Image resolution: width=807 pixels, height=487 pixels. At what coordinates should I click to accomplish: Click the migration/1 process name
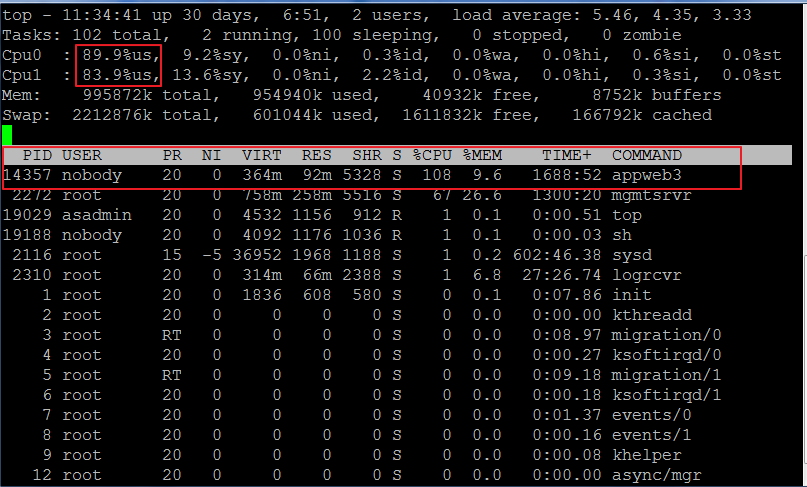(666, 375)
